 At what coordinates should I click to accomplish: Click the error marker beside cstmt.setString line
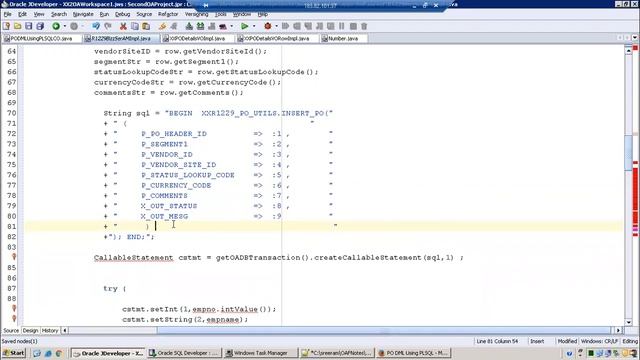[x=14, y=319]
